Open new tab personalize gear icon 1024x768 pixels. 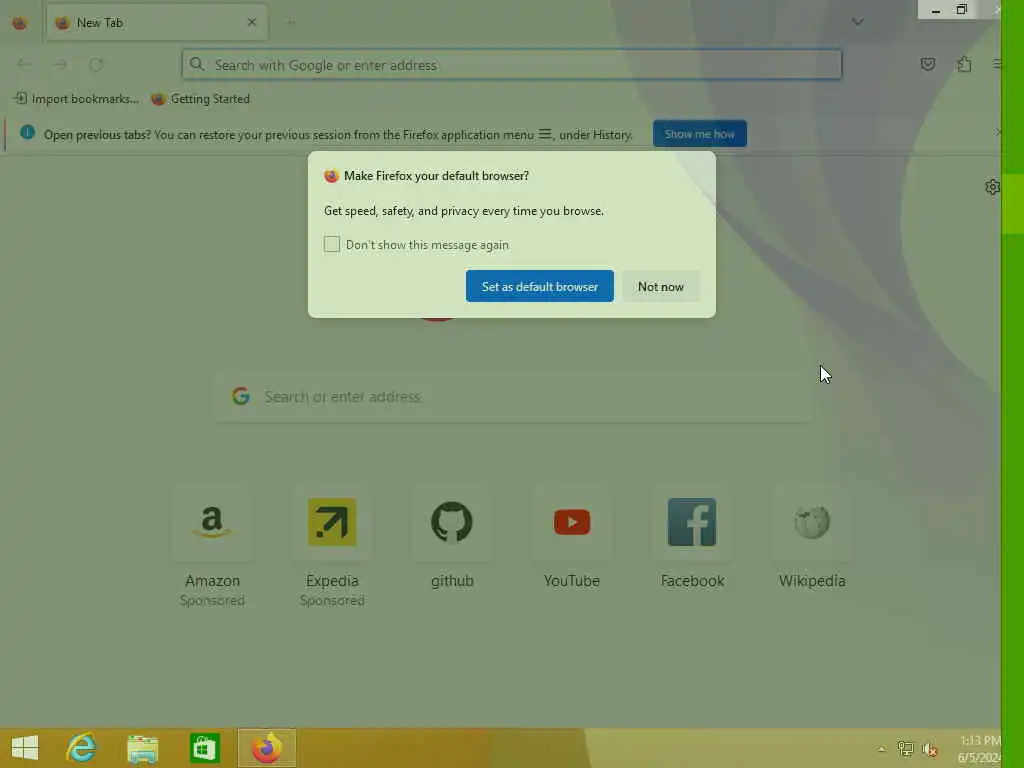tap(993, 187)
